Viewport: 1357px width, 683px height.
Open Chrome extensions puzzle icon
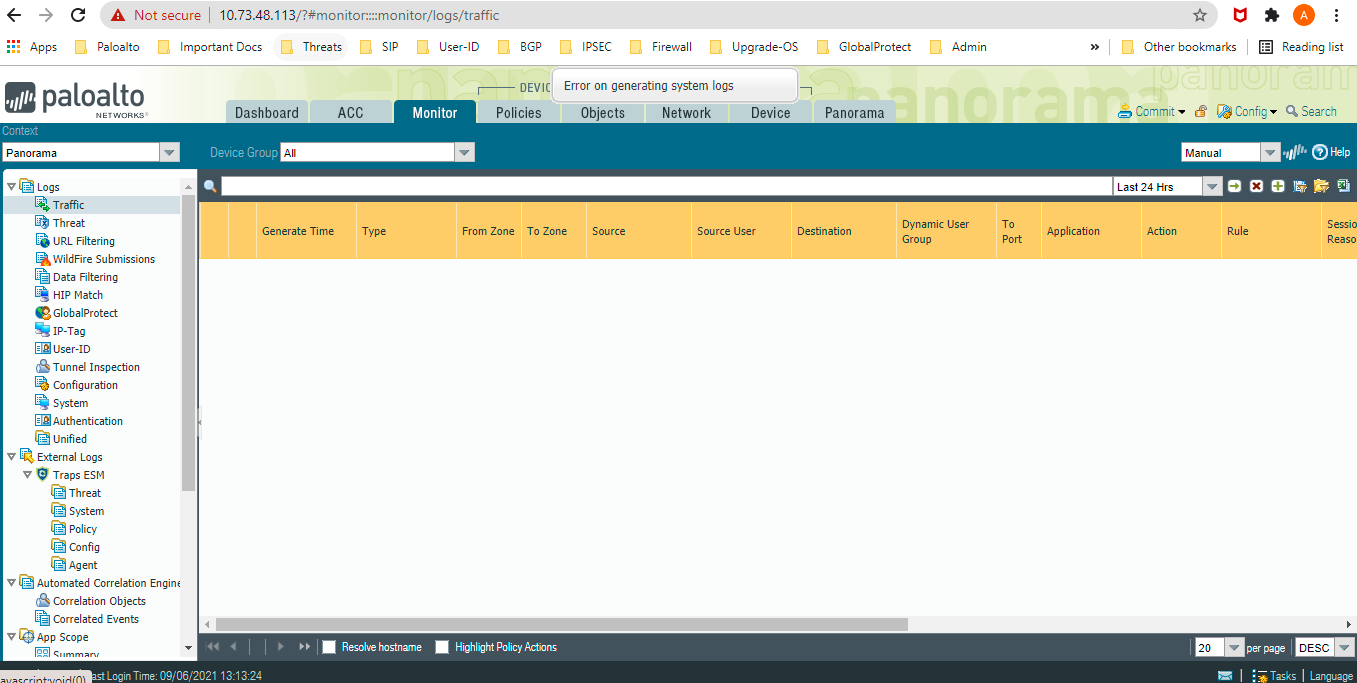pos(1272,15)
